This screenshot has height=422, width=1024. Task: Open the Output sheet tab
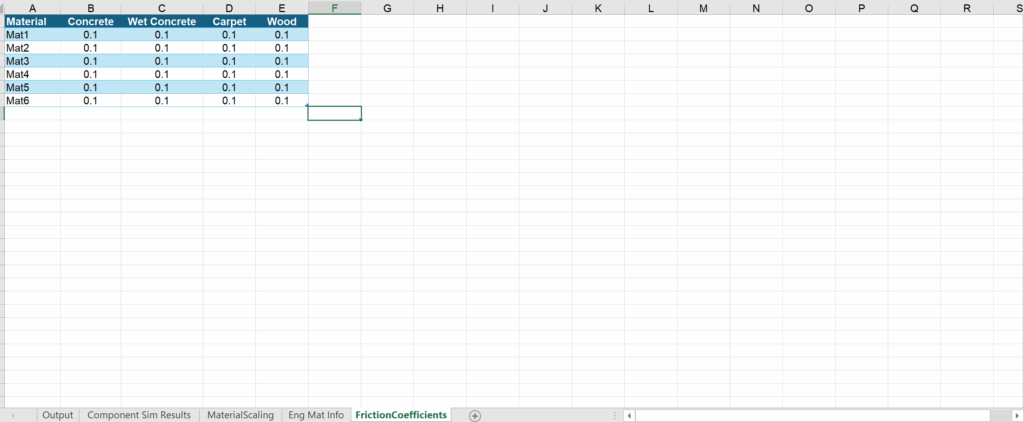click(x=58, y=415)
